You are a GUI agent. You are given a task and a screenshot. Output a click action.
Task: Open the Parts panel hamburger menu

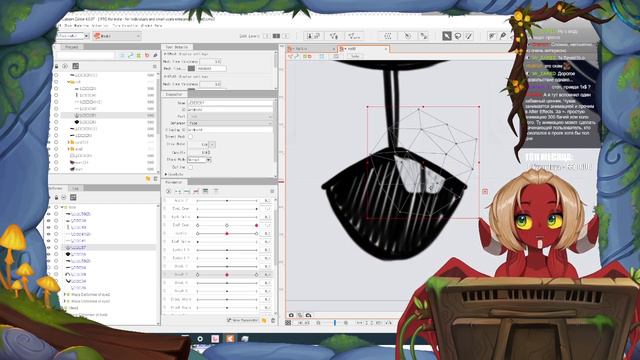pos(154,66)
